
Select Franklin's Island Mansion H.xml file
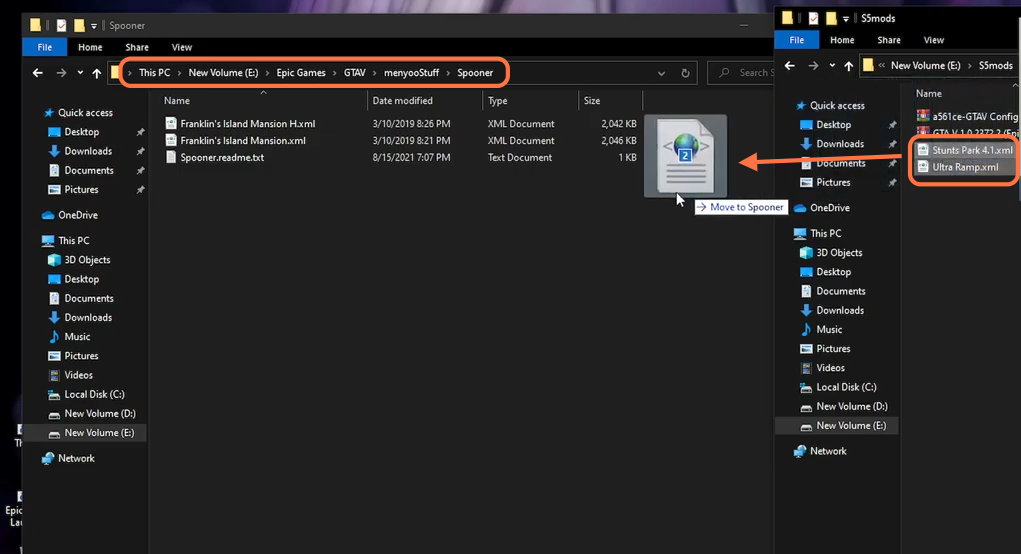click(247, 124)
